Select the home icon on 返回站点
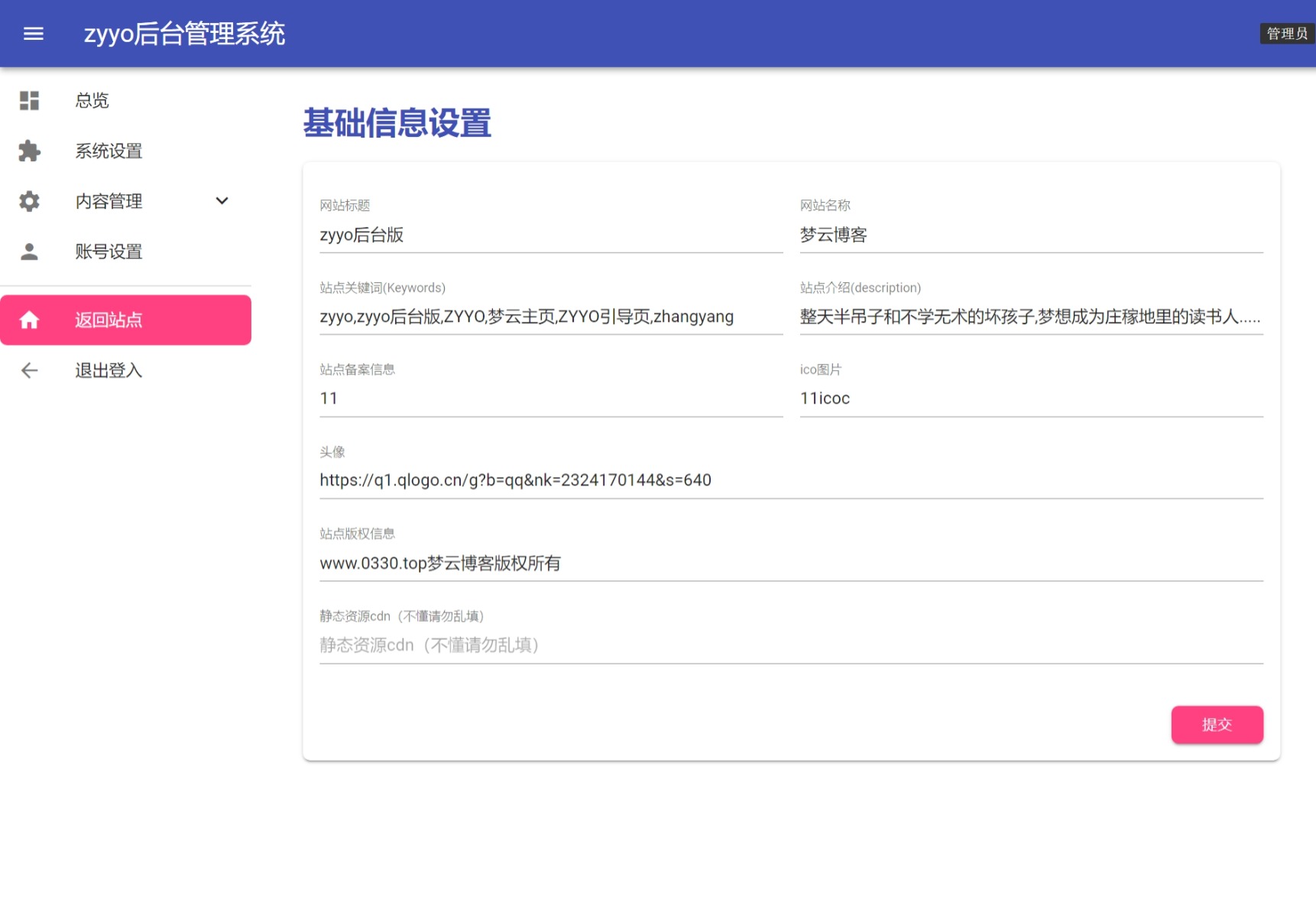1316x906 pixels. click(x=30, y=320)
